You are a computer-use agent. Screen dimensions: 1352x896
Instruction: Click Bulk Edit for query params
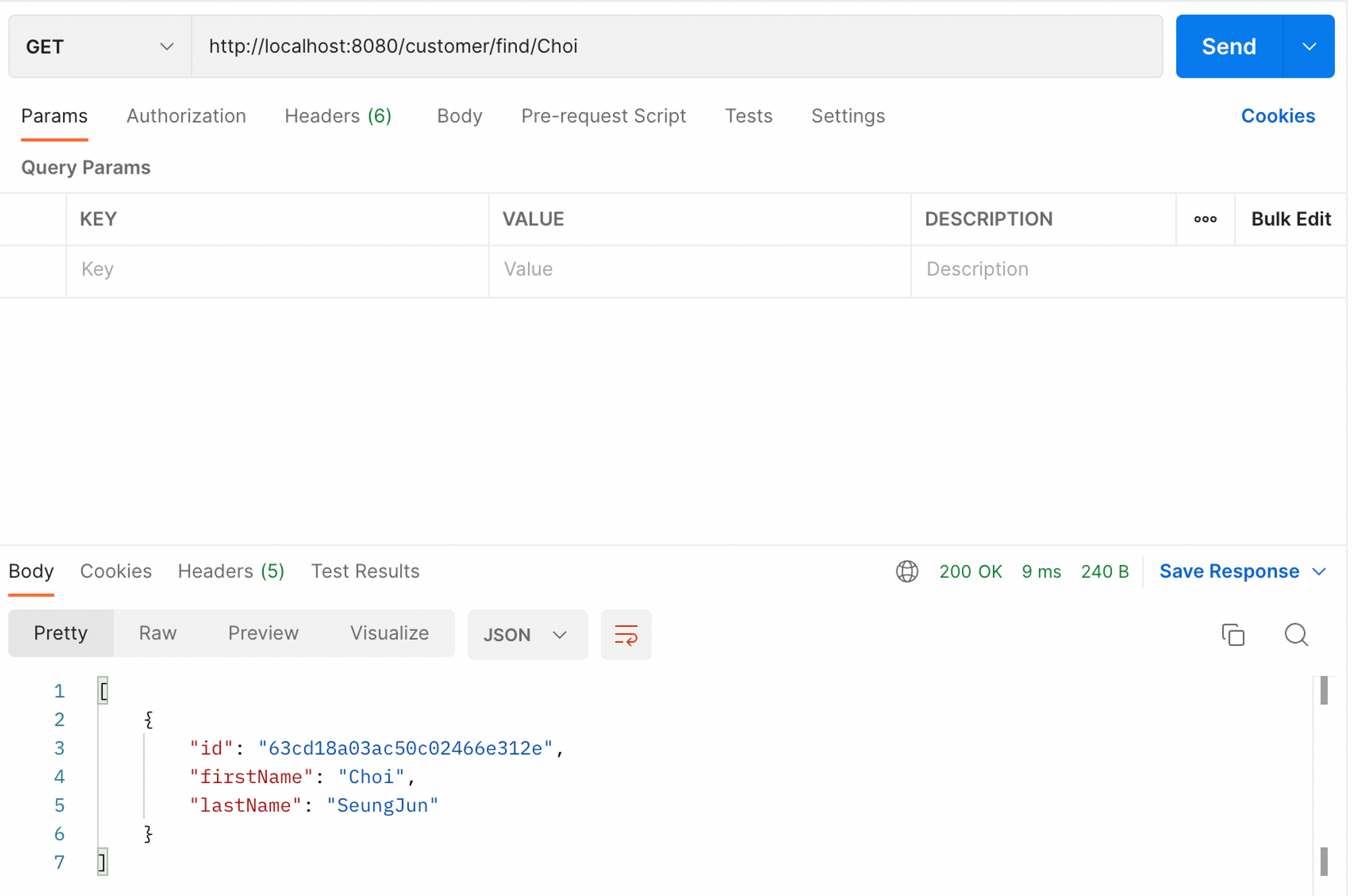[1290, 219]
